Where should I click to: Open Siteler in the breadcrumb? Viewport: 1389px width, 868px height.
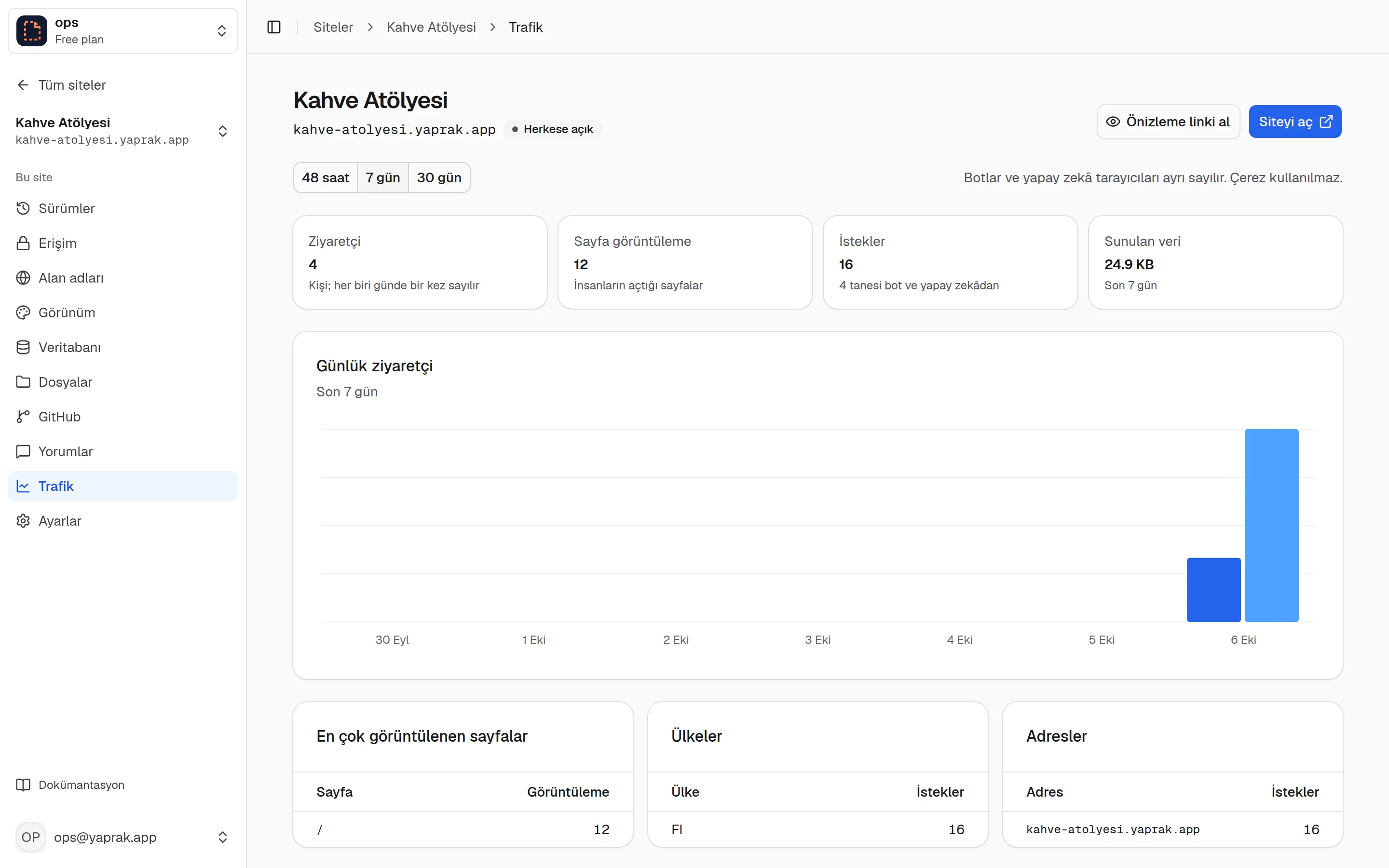coord(333,27)
